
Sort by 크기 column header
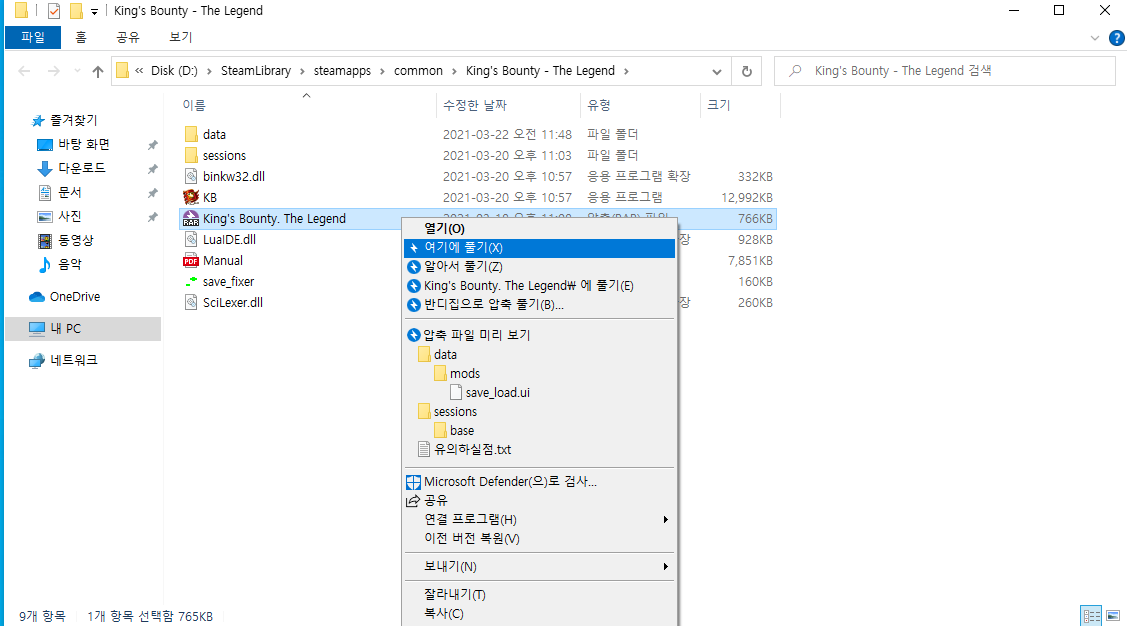(x=719, y=106)
